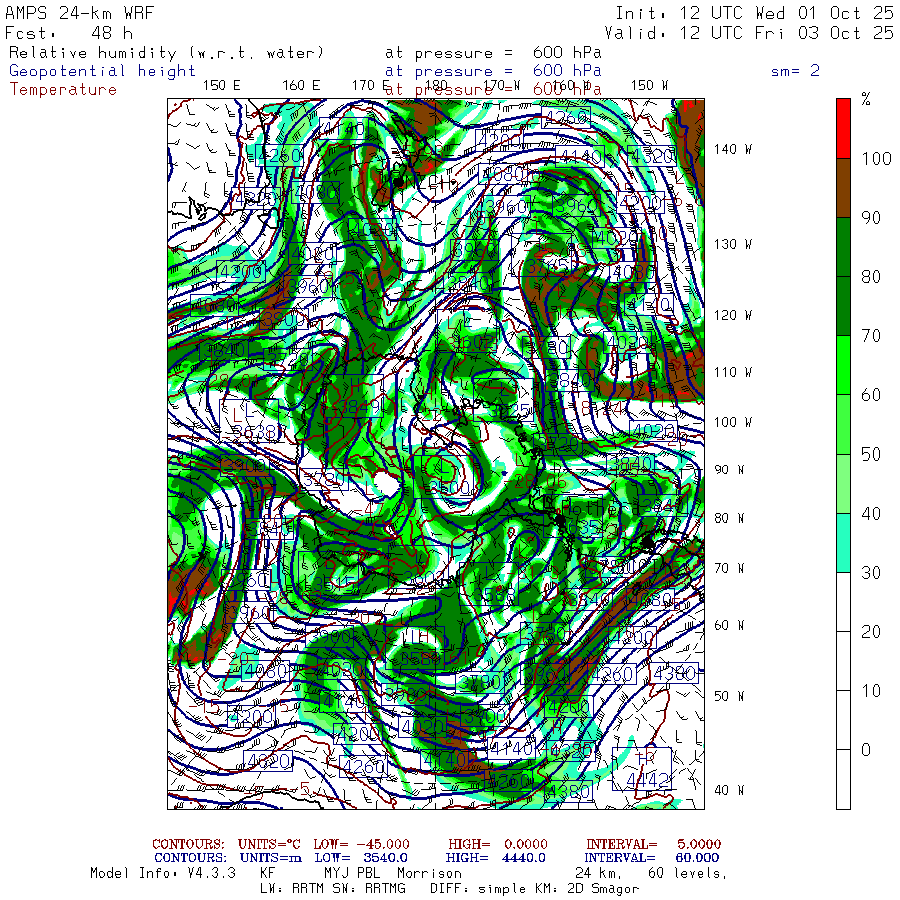Click the red 'Temperature' label
The width and height of the screenshot is (900, 900).
click(x=63, y=89)
